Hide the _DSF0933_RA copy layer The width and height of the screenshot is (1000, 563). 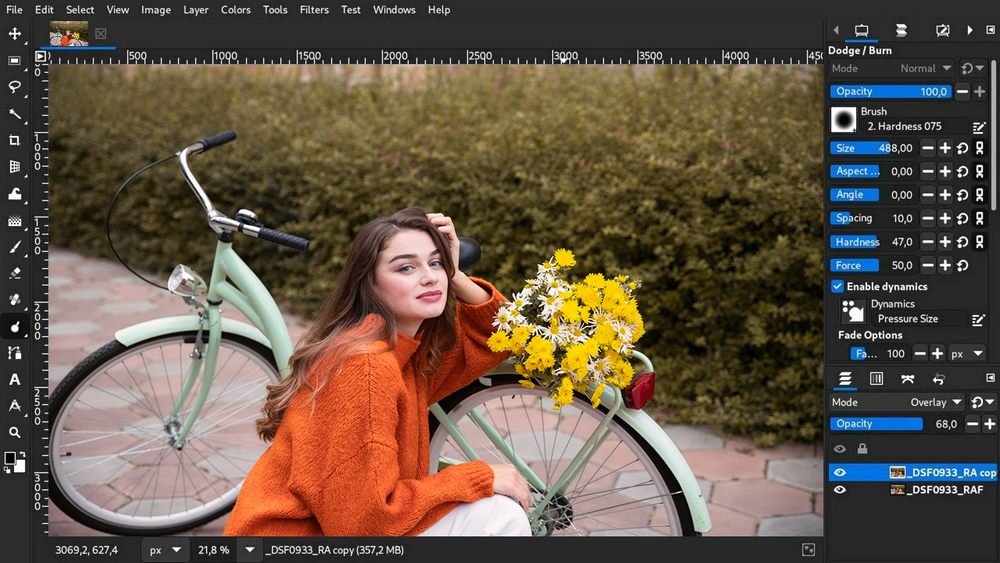click(x=840, y=472)
